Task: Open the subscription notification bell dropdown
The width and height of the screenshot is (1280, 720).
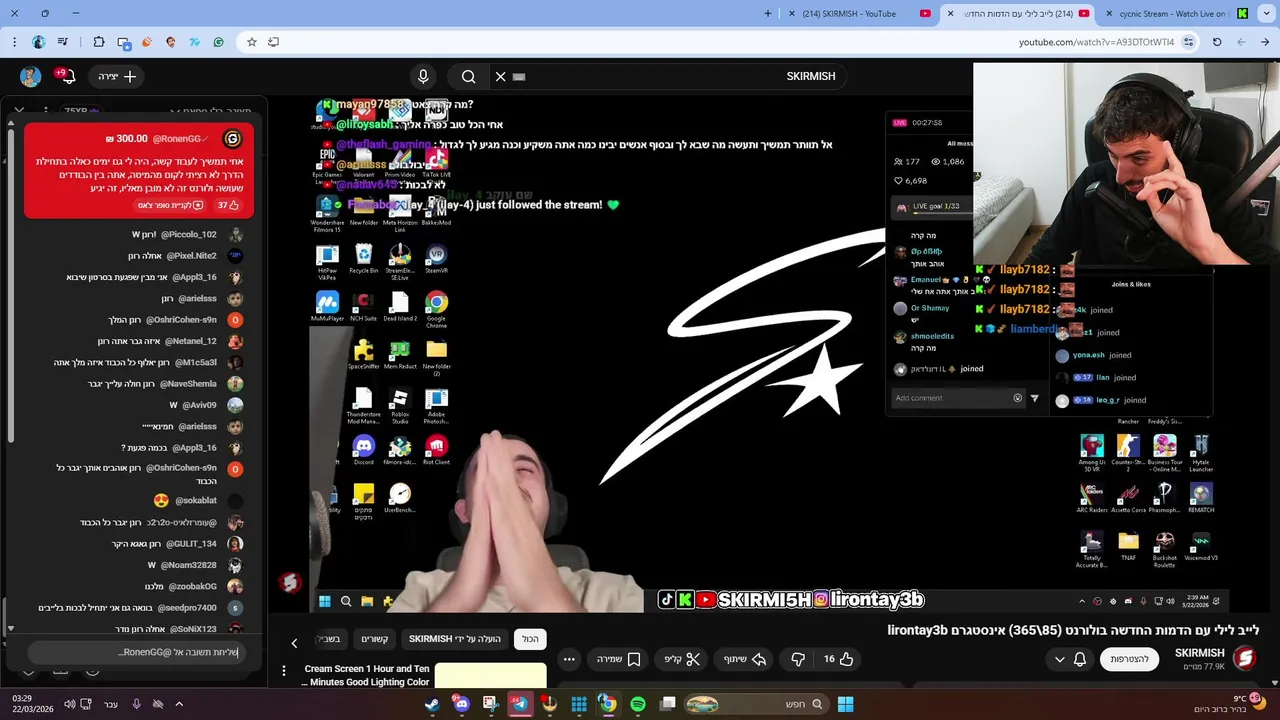Action: click(1069, 659)
